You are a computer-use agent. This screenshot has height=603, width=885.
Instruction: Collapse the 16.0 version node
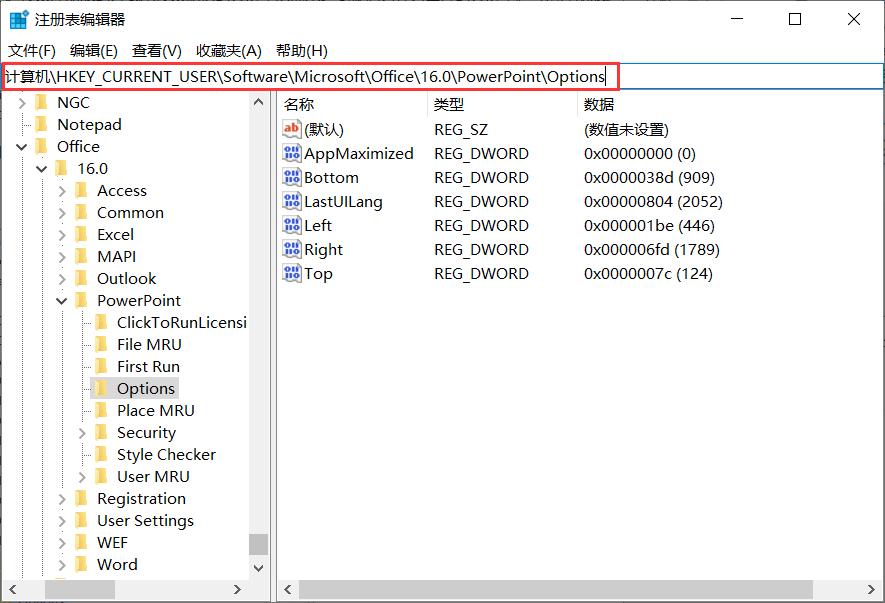[x=42, y=168]
